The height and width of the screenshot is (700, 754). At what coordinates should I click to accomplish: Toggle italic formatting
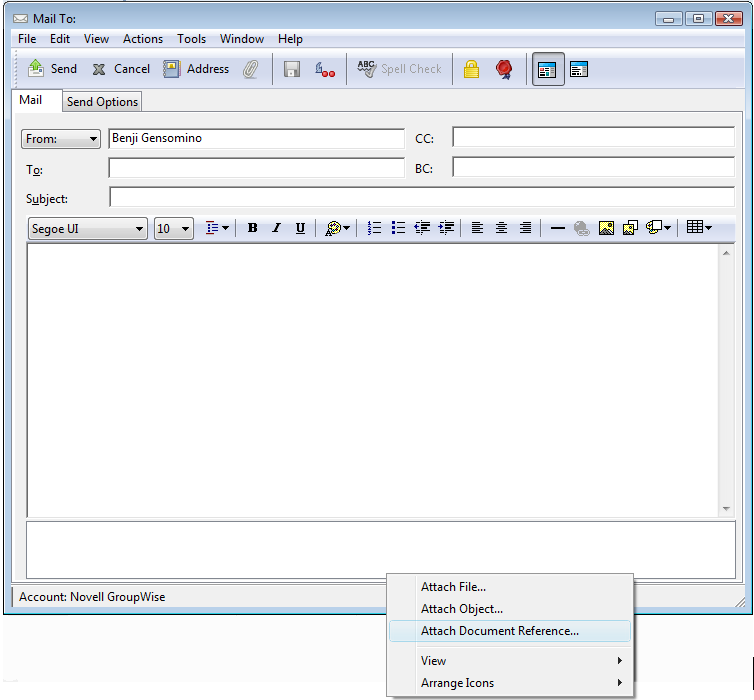(276, 228)
